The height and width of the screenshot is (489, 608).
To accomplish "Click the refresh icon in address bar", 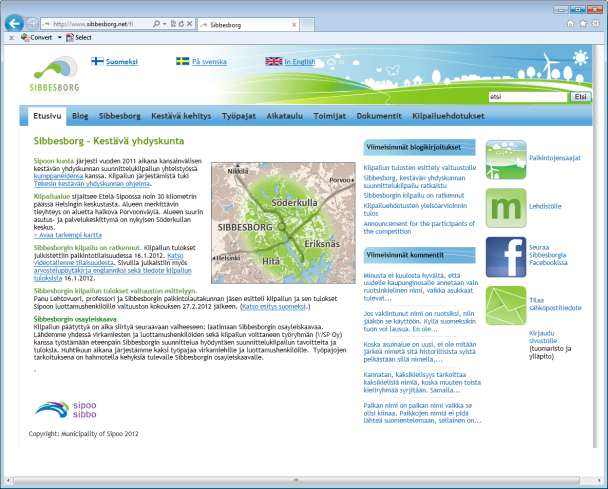I will point(181,24).
